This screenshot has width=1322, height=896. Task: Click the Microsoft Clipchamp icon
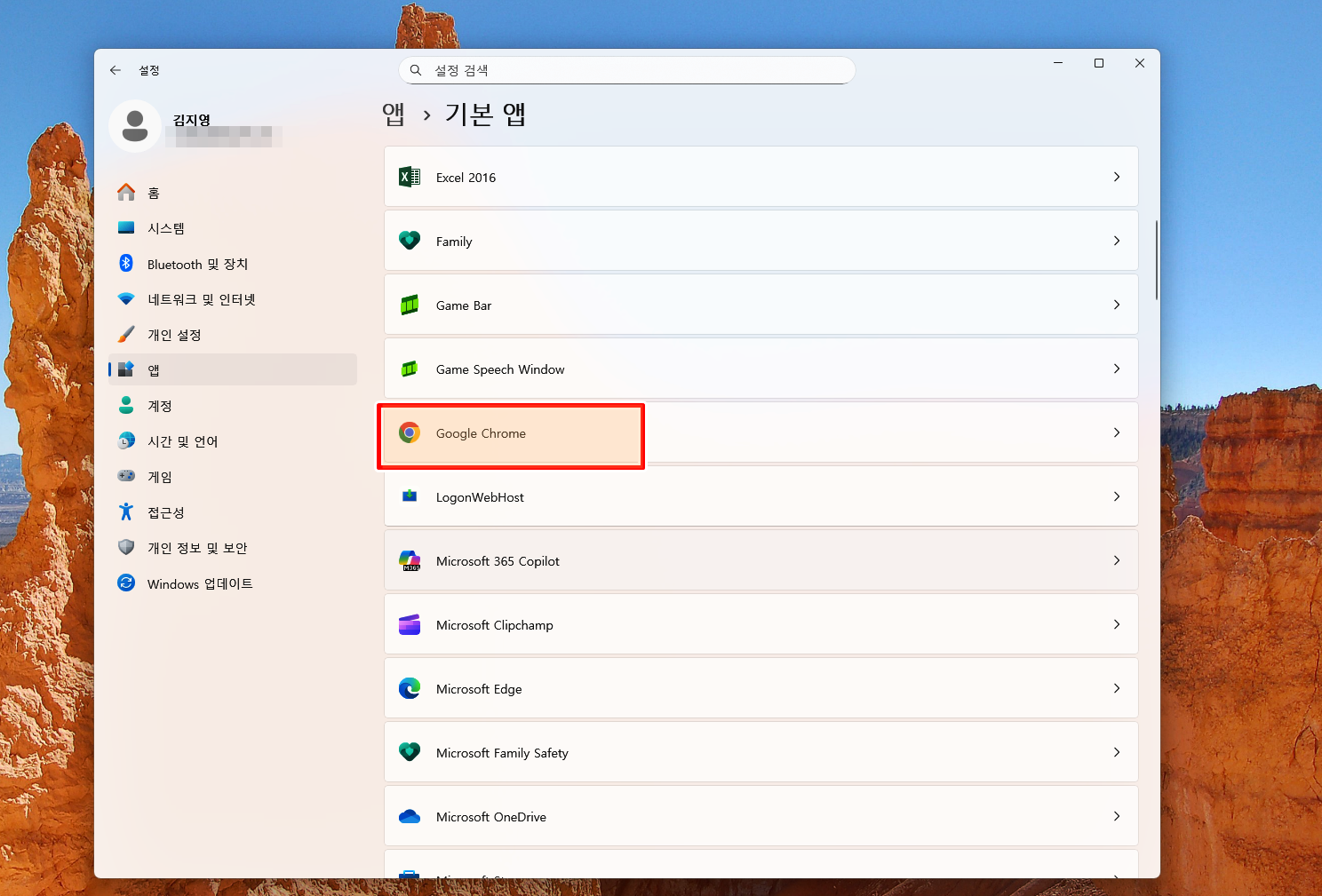click(410, 624)
